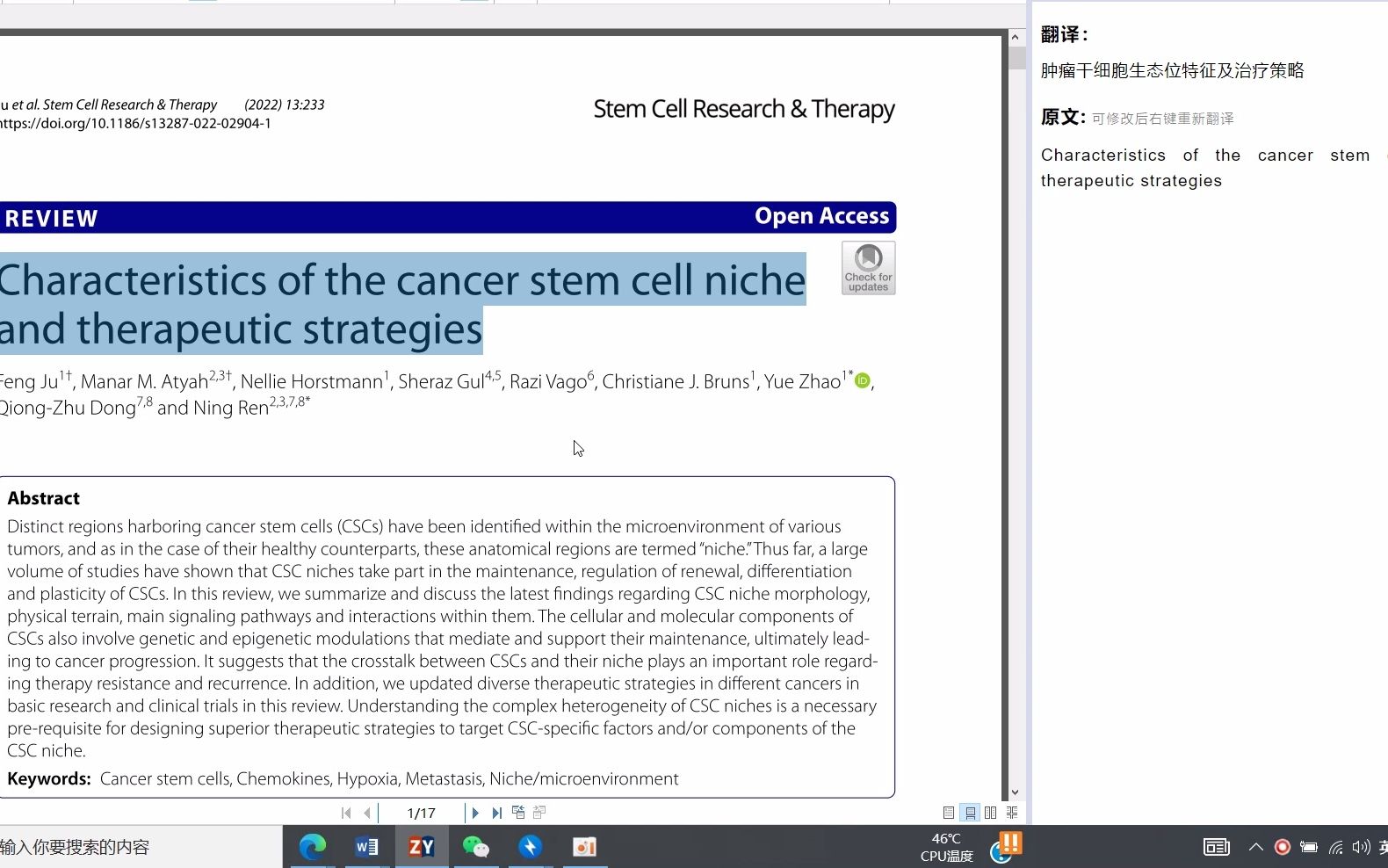Viewport: 1388px width, 868px height.
Task: Expand the hidden system tray icons
Action: (x=1256, y=847)
